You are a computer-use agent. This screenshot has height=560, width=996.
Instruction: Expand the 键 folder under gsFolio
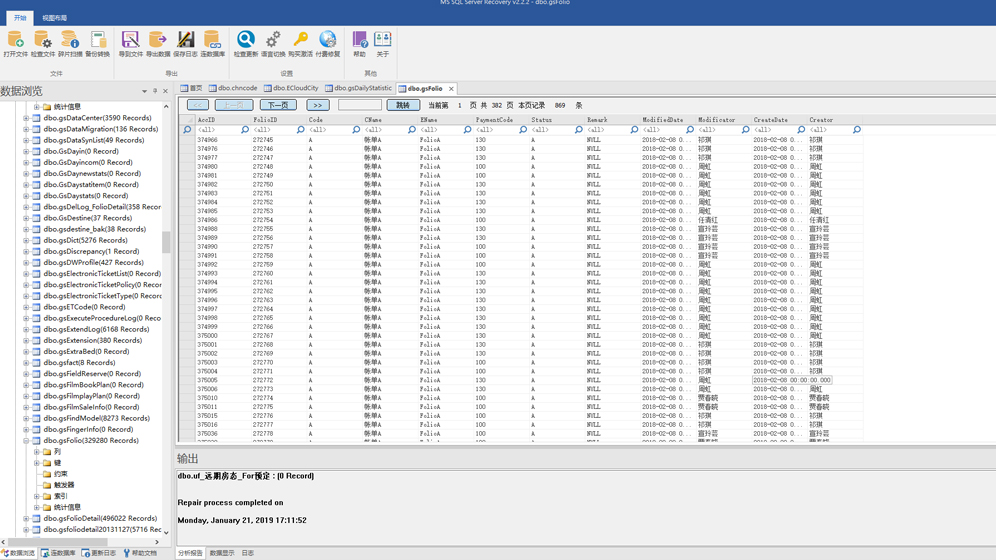pos(37,463)
